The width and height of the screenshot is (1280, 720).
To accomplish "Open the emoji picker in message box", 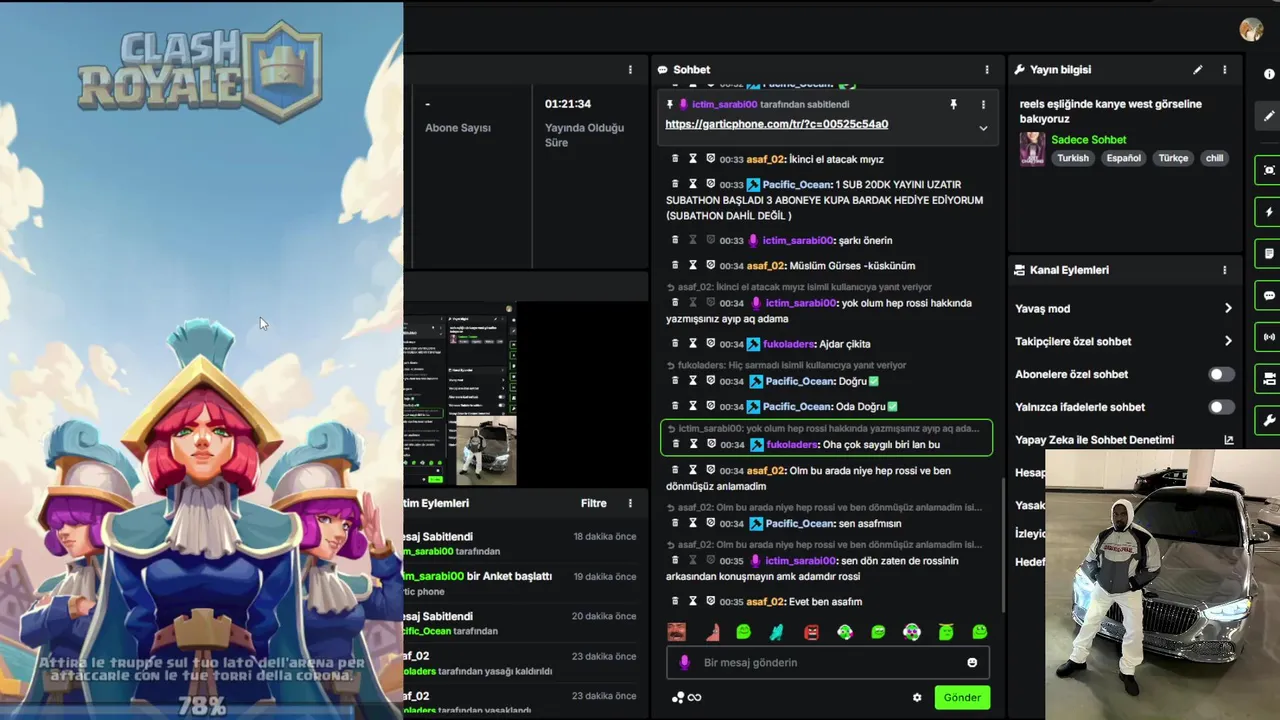I will click(x=972, y=663).
